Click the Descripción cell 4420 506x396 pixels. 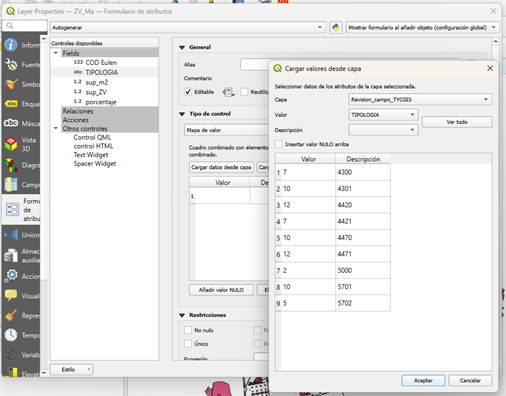coord(363,205)
